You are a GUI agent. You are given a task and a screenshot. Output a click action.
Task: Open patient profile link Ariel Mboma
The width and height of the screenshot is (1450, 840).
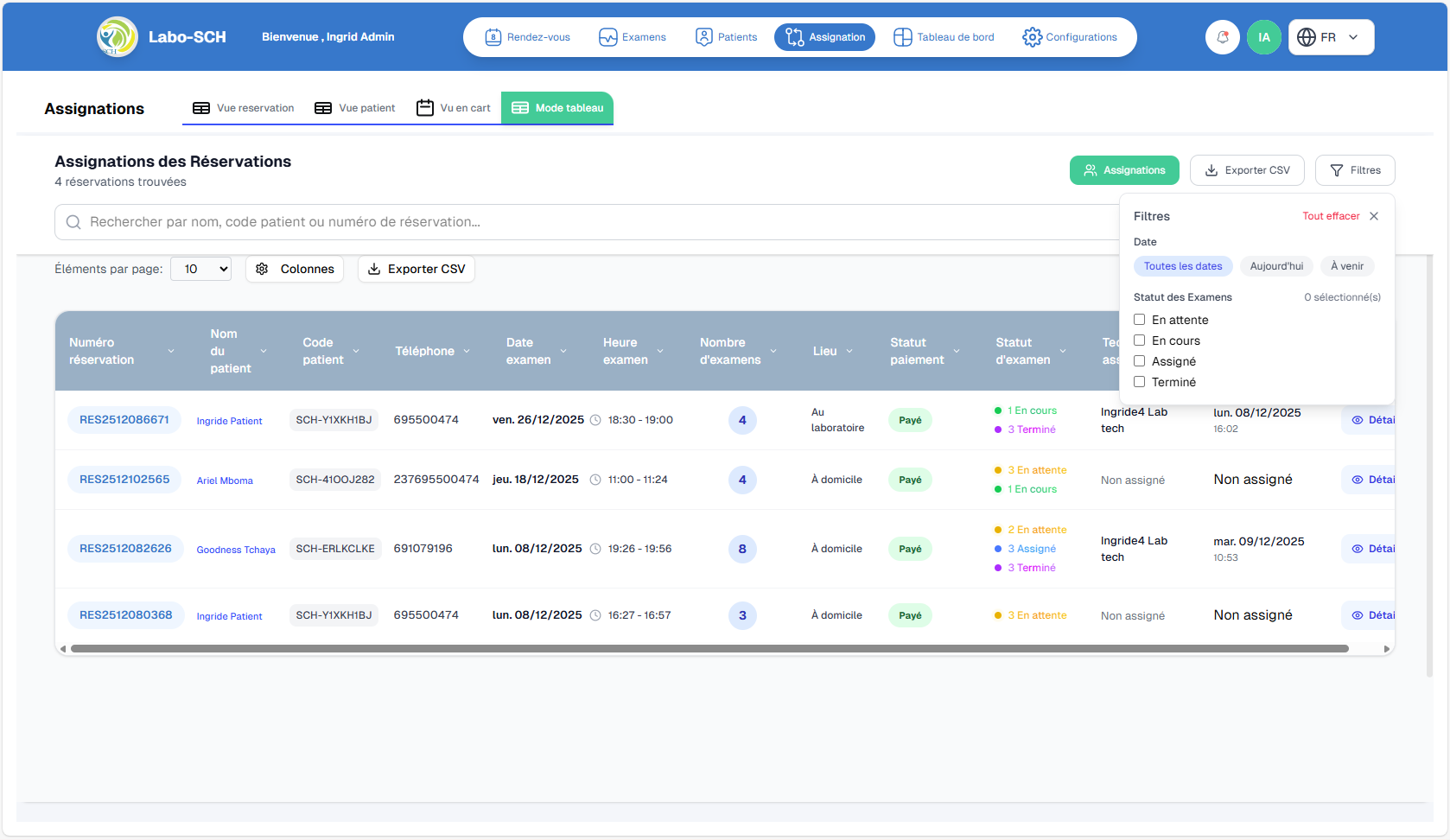coord(225,480)
